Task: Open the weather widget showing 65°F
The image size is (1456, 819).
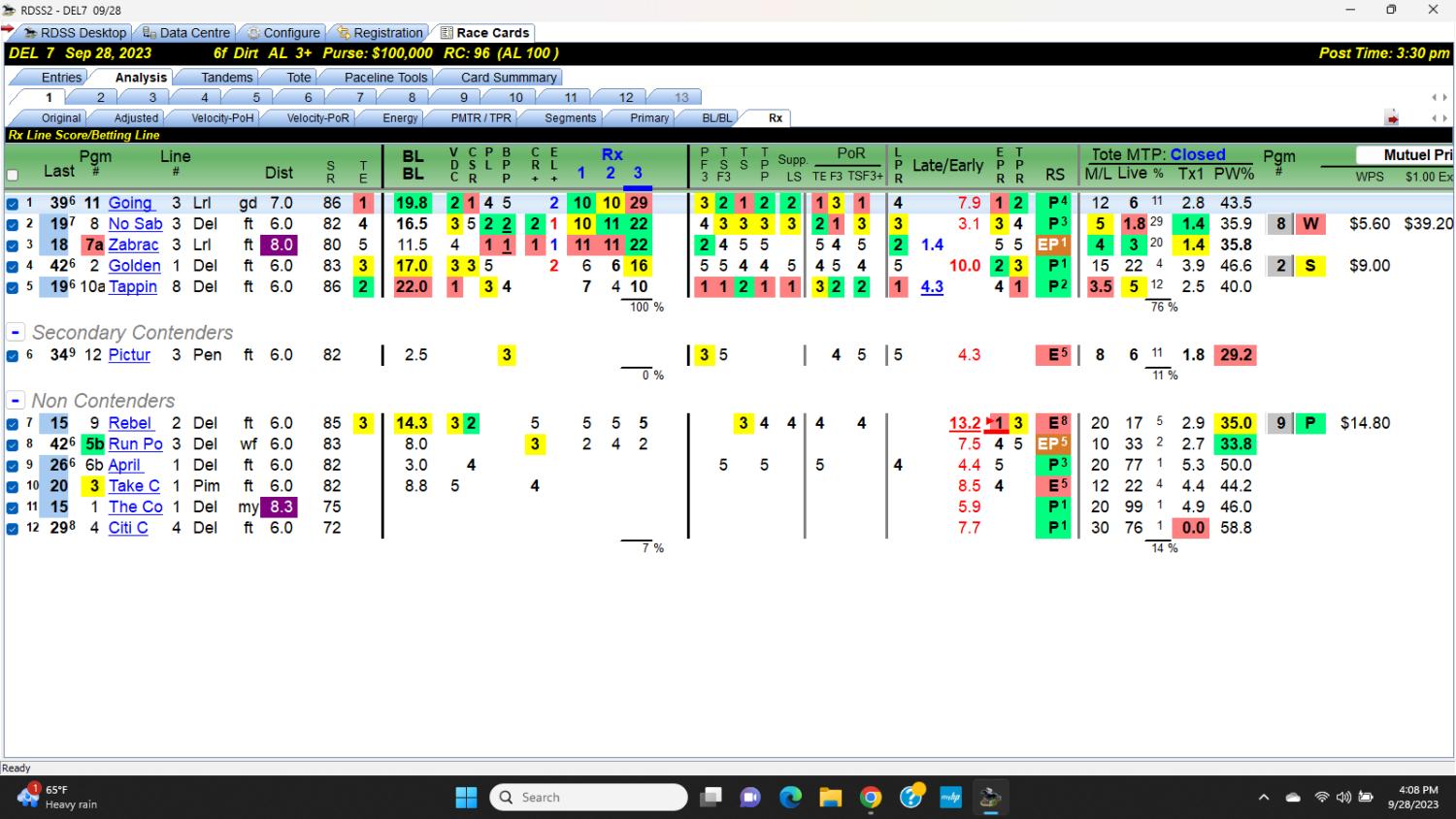Action: (x=58, y=797)
